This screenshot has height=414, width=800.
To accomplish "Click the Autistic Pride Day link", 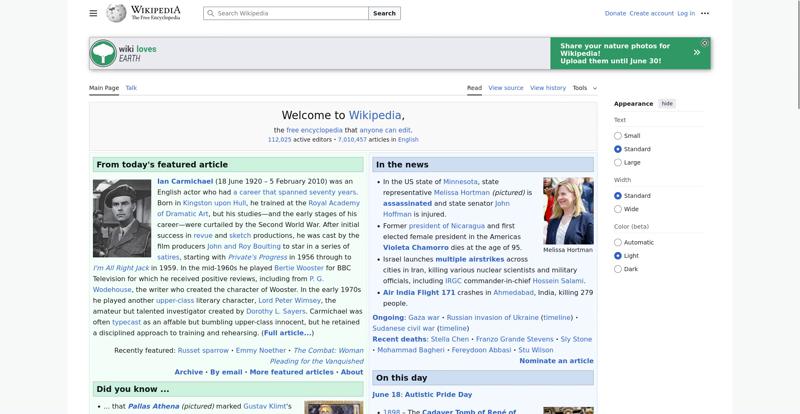I will coord(440,395).
